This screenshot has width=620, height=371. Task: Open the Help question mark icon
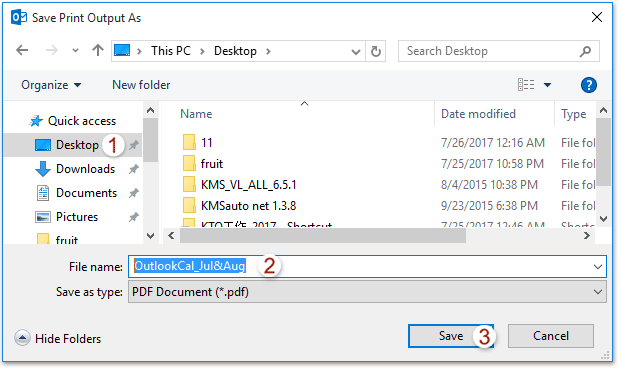(588, 85)
